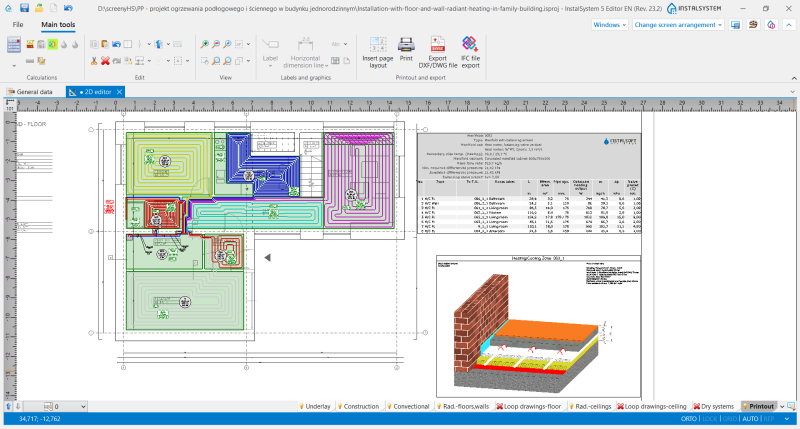Run the large Calculations calculator icon
Screen dimensions: 800x429
pos(14,45)
